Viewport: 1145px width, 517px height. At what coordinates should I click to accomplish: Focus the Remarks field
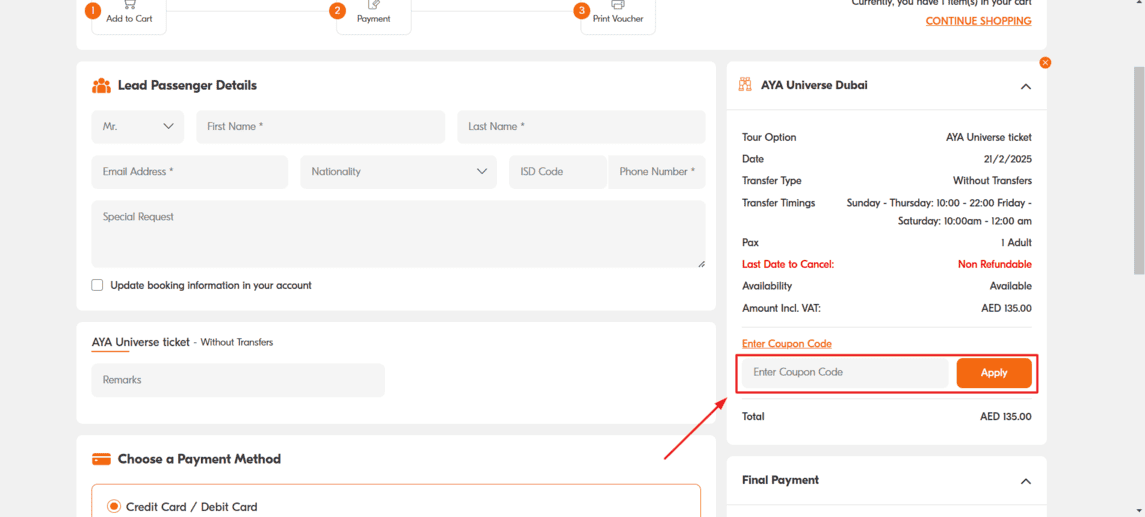[x=238, y=380]
